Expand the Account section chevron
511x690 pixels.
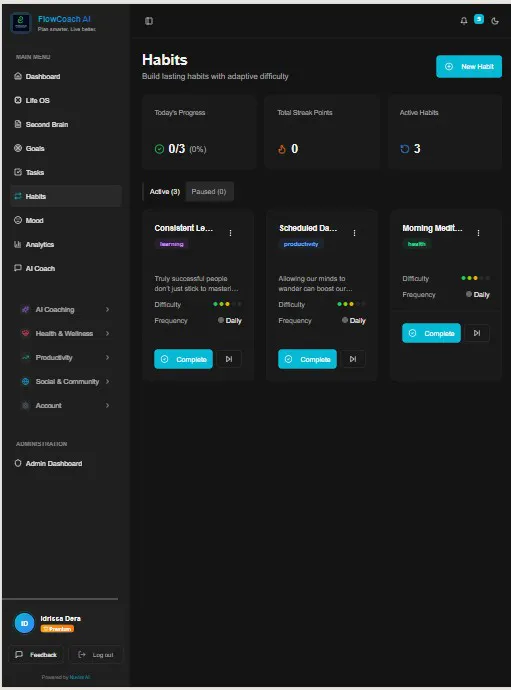click(x=107, y=405)
